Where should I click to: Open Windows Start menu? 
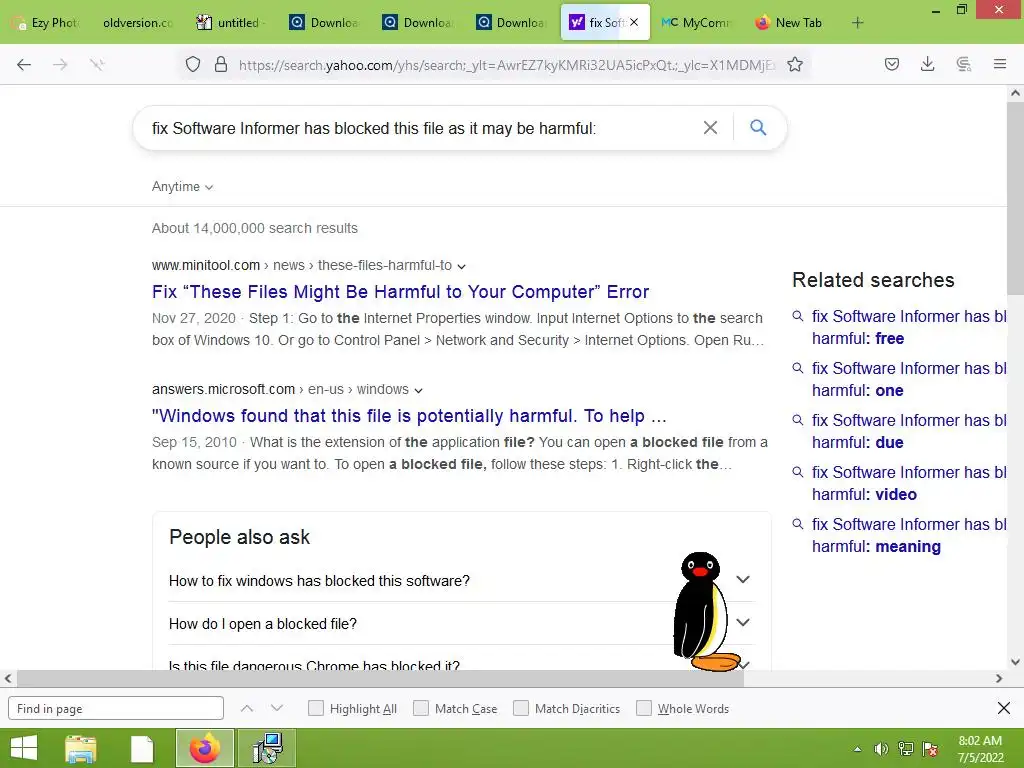24,748
